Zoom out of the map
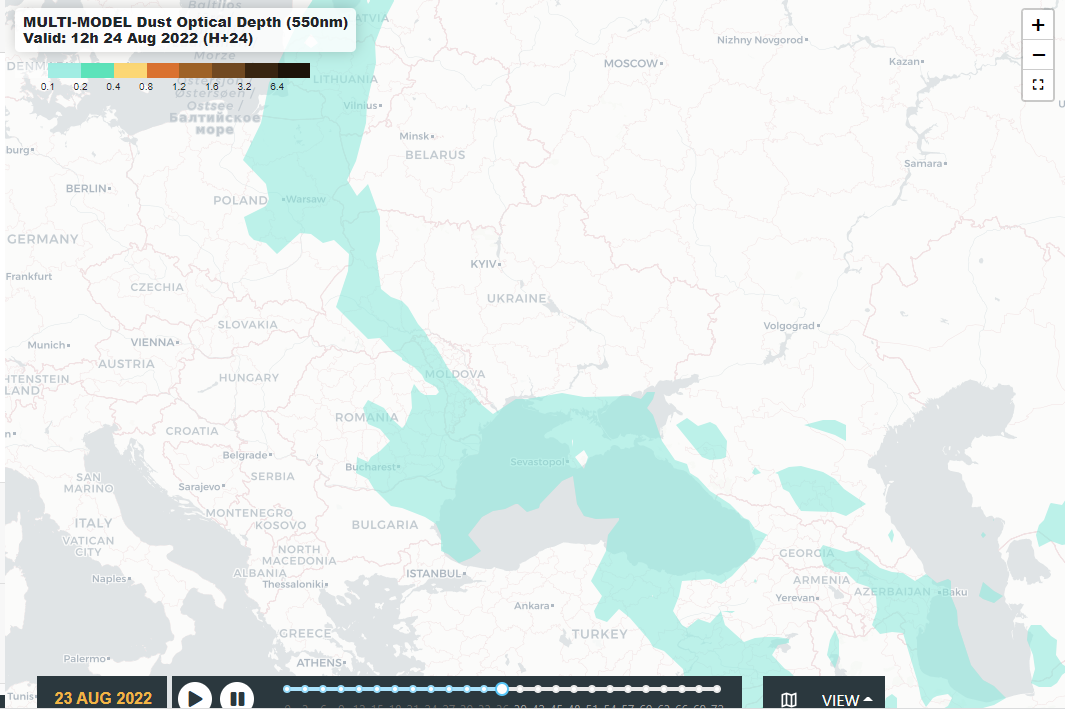The height and width of the screenshot is (709, 1065). pos(1037,55)
